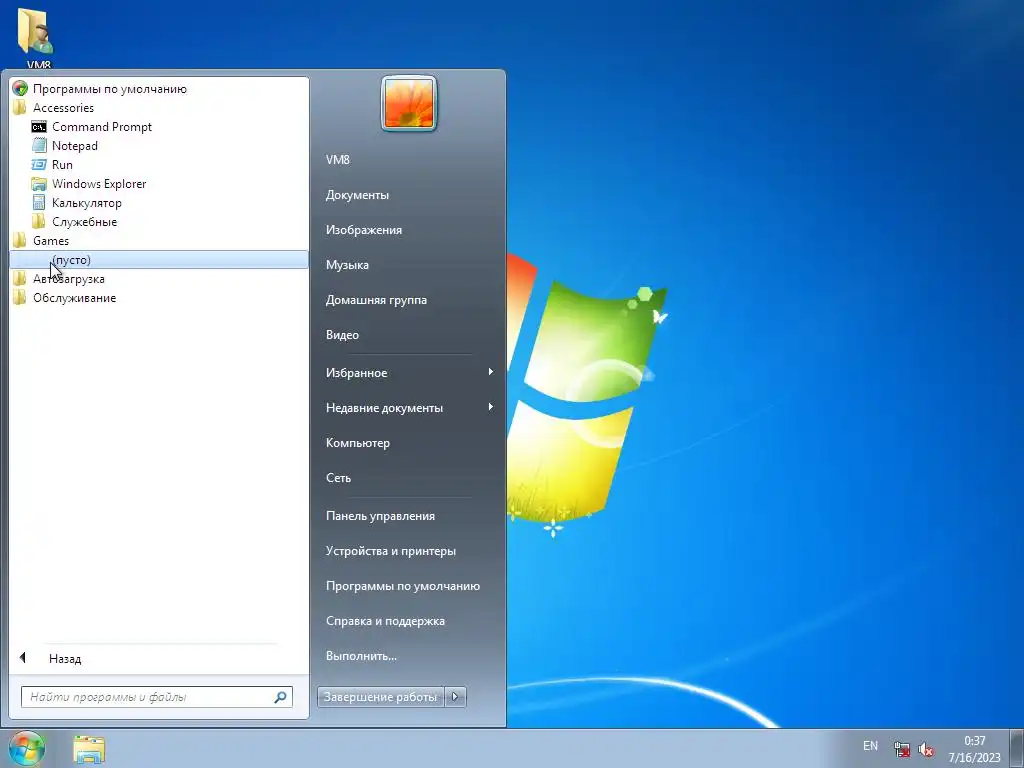Launch Command Prompt
1024x768 pixels.
click(x=102, y=127)
